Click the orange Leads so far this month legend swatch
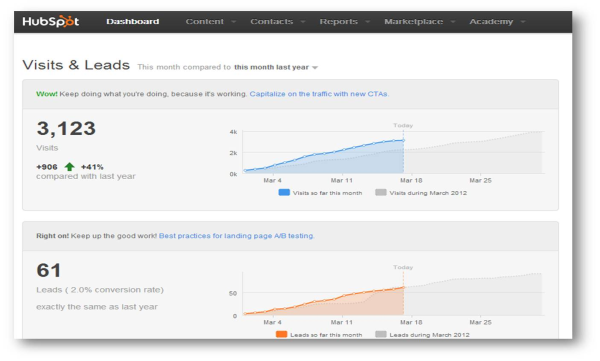The image size is (600, 361). tap(281, 334)
